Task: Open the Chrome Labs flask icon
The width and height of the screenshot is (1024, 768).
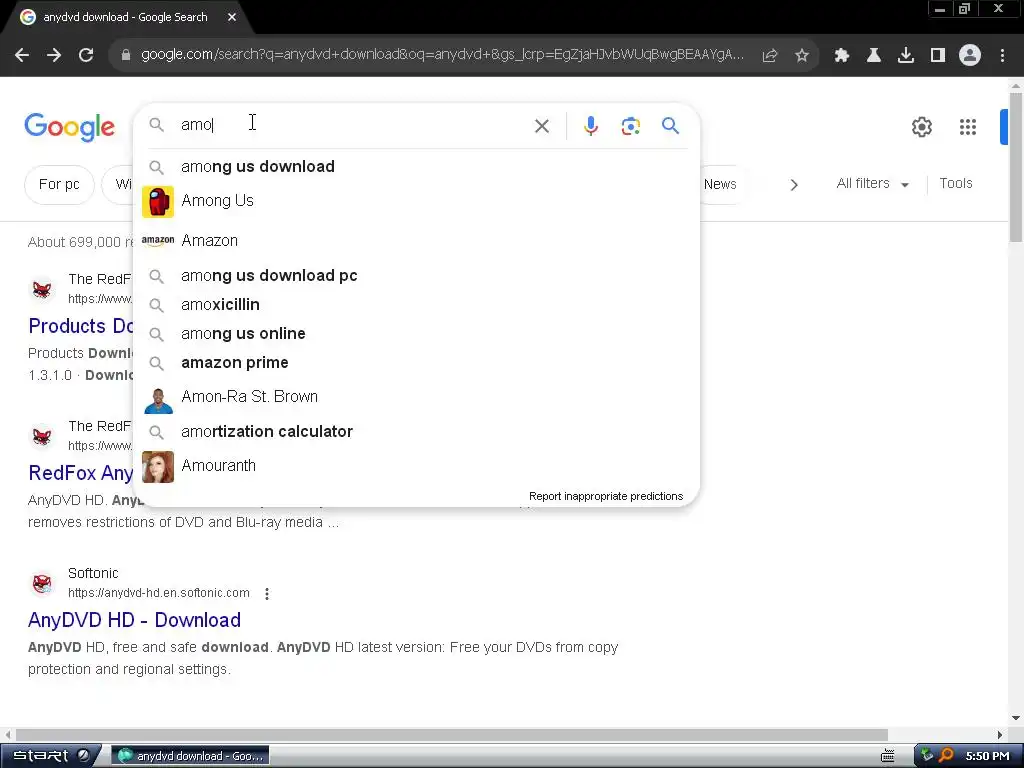Action: [x=874, y=56]
